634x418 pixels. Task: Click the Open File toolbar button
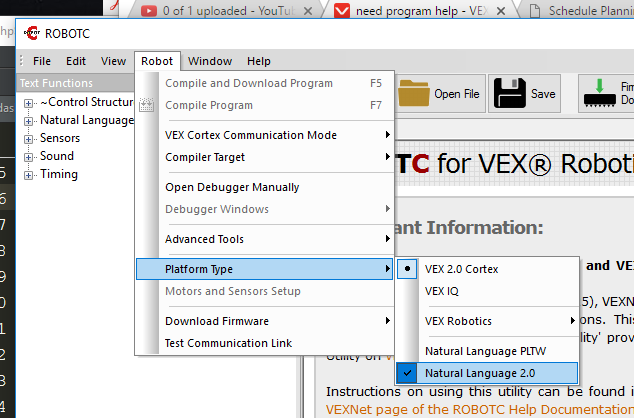pyautogui.click(x=440, y=93)
